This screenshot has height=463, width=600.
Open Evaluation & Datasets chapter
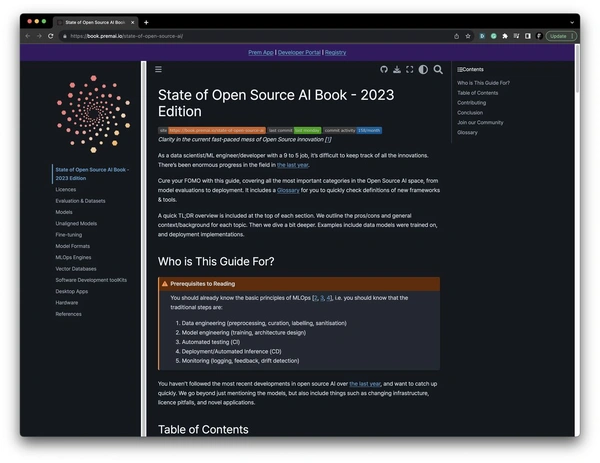click(80, 201)
